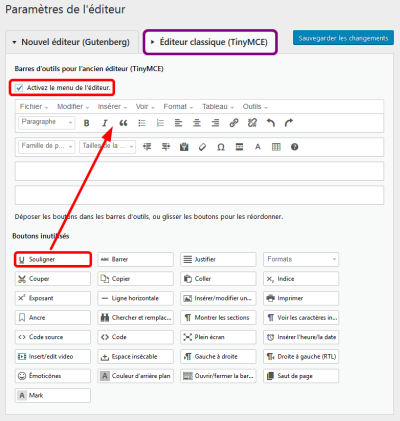Click the paste as text clipboard icon
The height and width of the screenshot is (421, 400).
(184, 147)
